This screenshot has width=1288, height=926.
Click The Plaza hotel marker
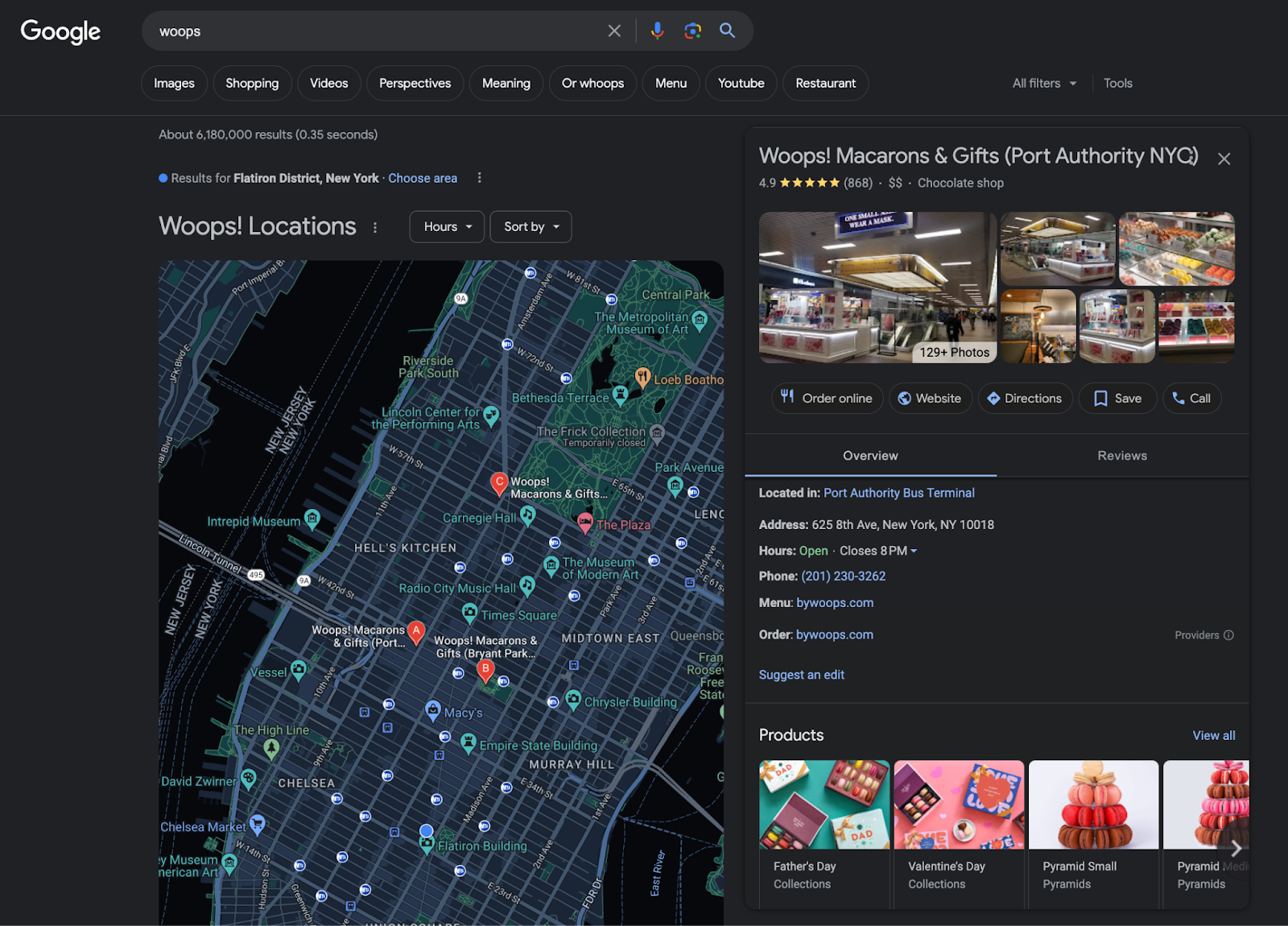pos(585,523)
